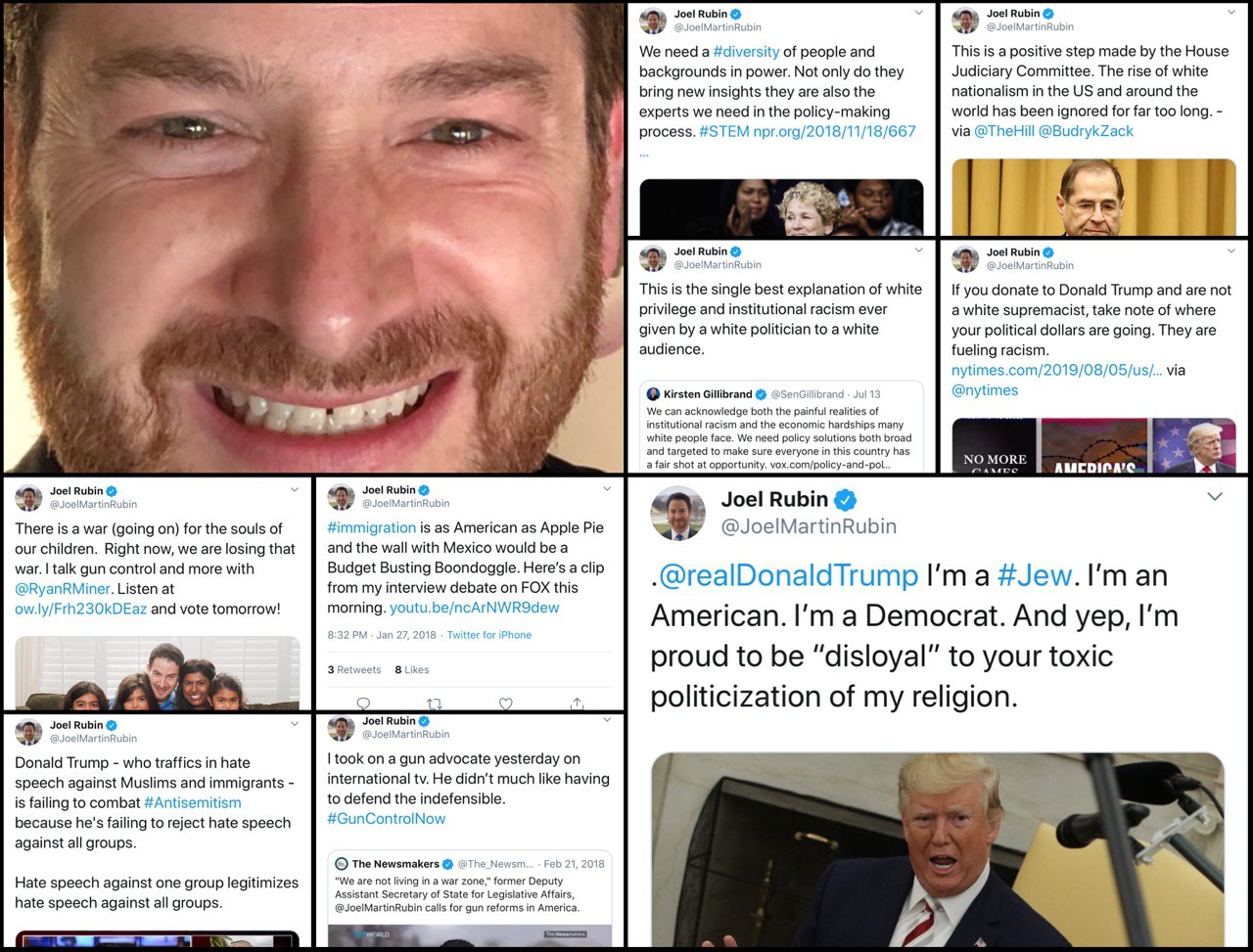Click the @RyanRMiner mention
The width and height of the screenshot is (1253, 952).
pos(63,588)
